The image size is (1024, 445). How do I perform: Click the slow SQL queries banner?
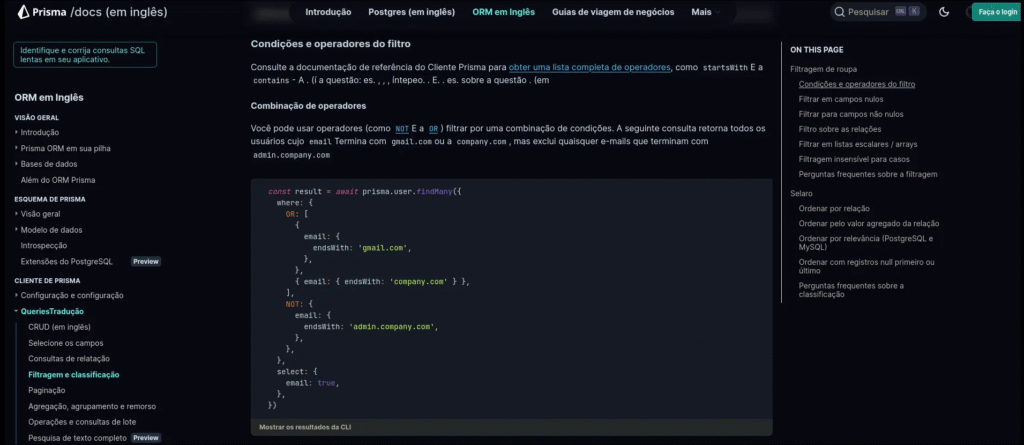click(85, 54)
